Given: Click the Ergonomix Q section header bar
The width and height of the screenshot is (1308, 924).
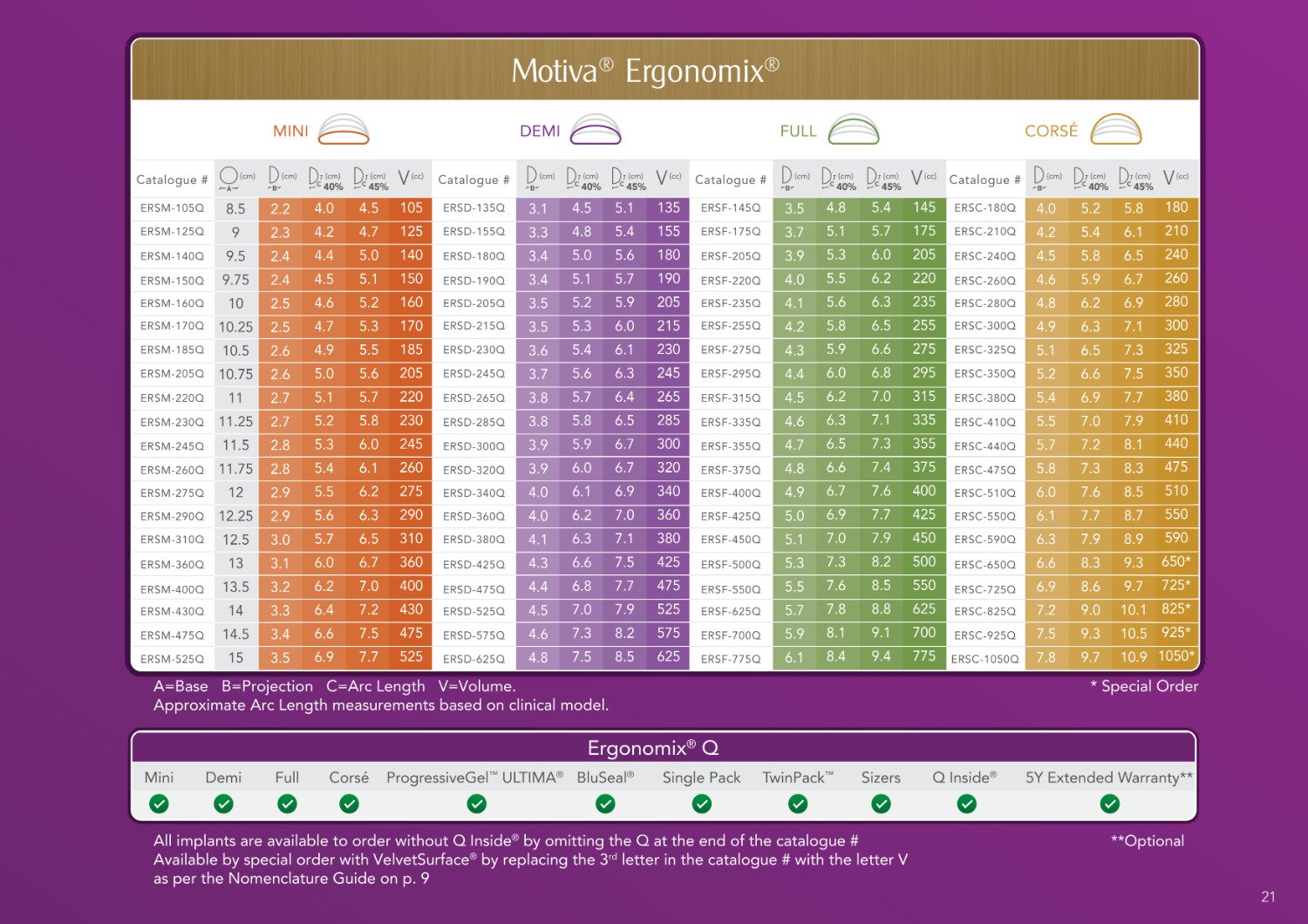Looking at the screenshot, I should point(664,748).
